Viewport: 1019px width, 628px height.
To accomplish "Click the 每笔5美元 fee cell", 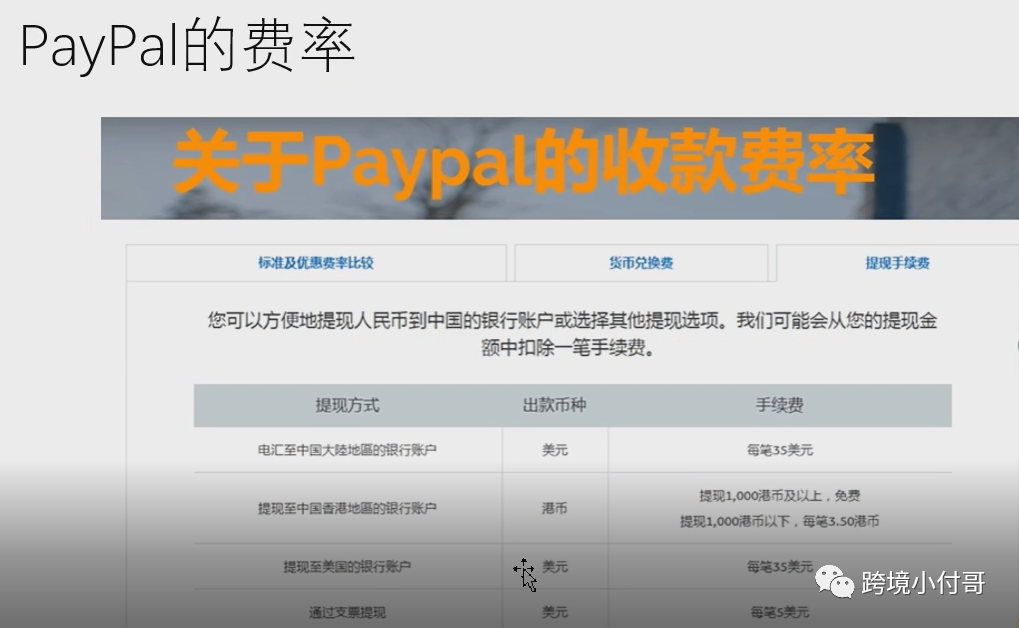I will 779,610.
